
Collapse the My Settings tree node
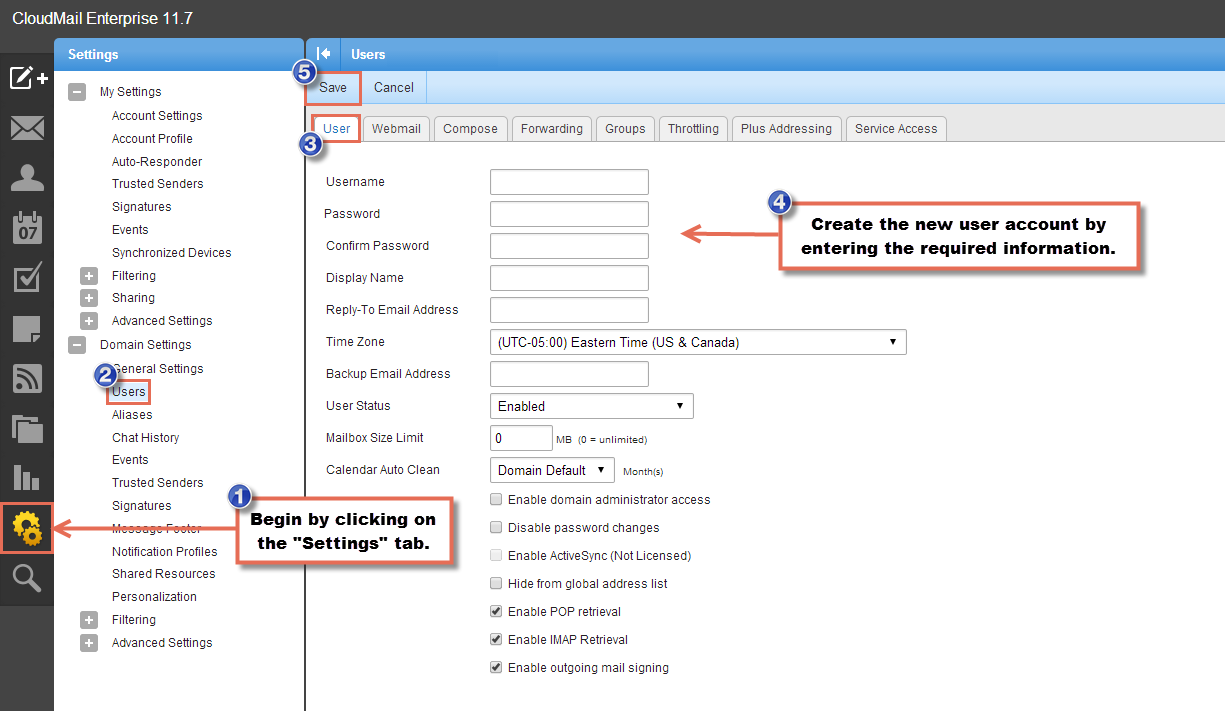pyautogui.click(x=77, y=92)
